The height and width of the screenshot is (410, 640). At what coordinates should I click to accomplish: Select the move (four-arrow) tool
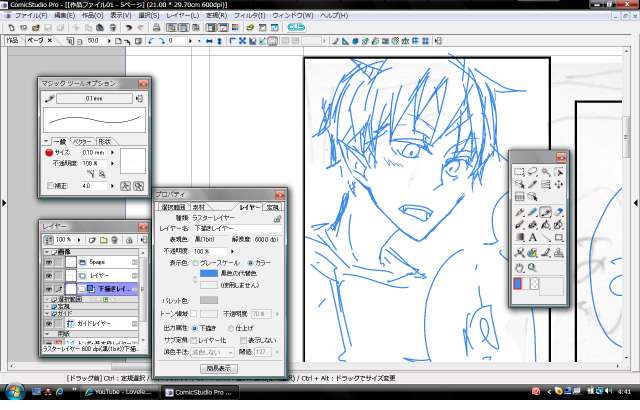click(x=558, y=184)
